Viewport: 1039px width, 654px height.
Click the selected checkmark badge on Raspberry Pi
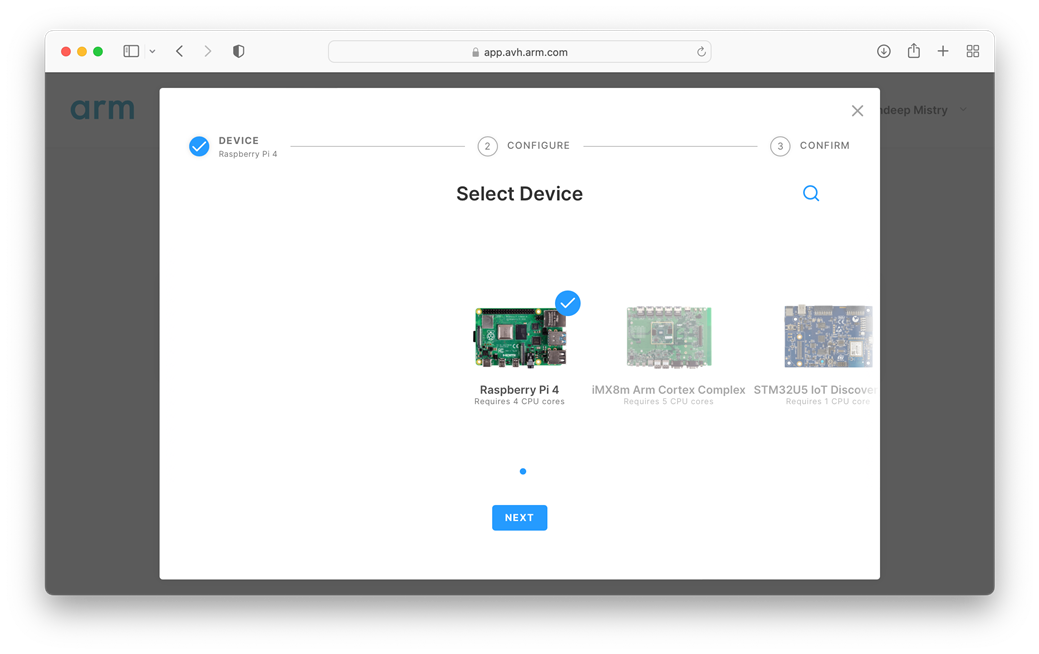(568, 303)
